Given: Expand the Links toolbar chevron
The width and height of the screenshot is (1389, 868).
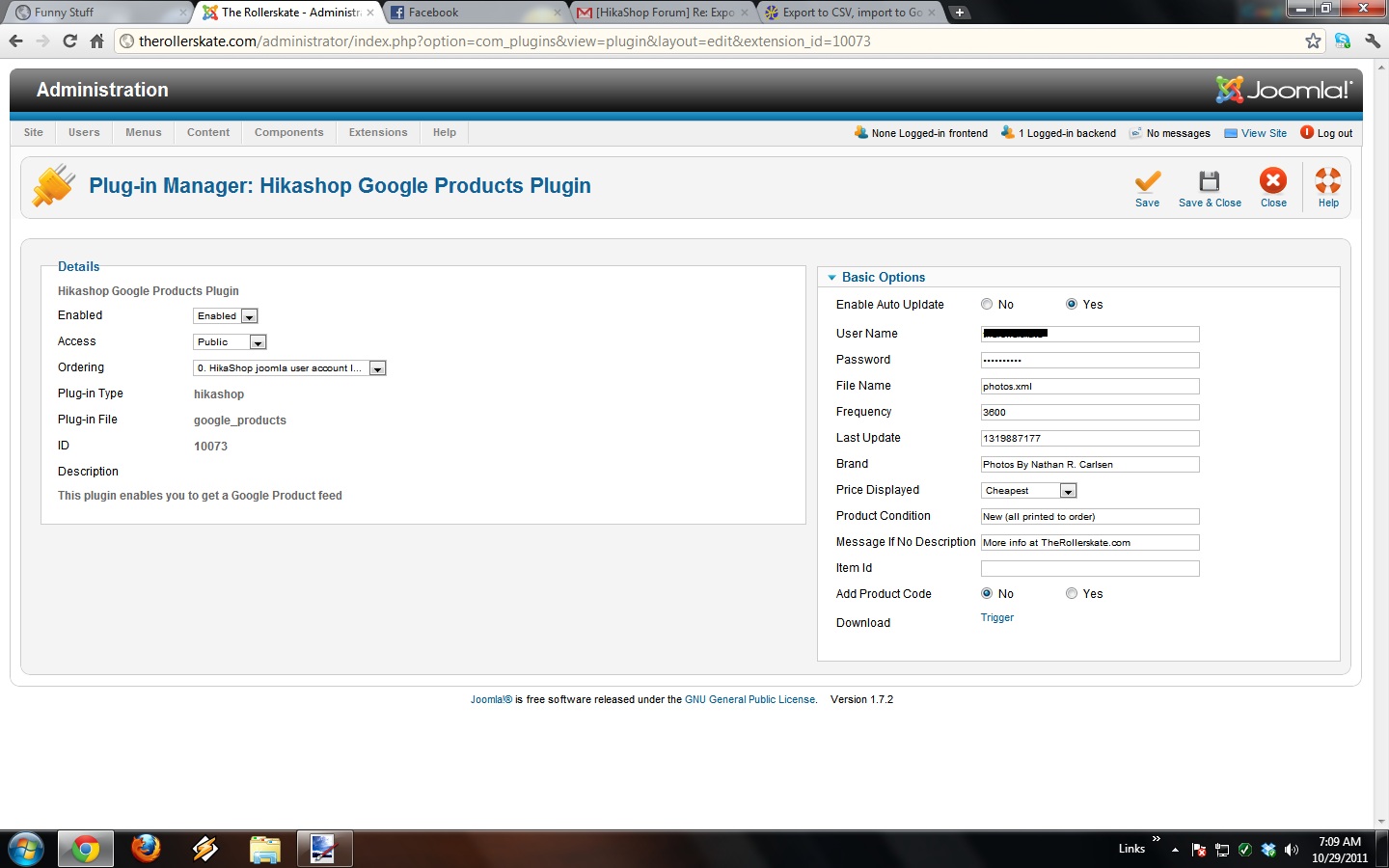Looking at the screenshot, I should [x=1156, y=839].
